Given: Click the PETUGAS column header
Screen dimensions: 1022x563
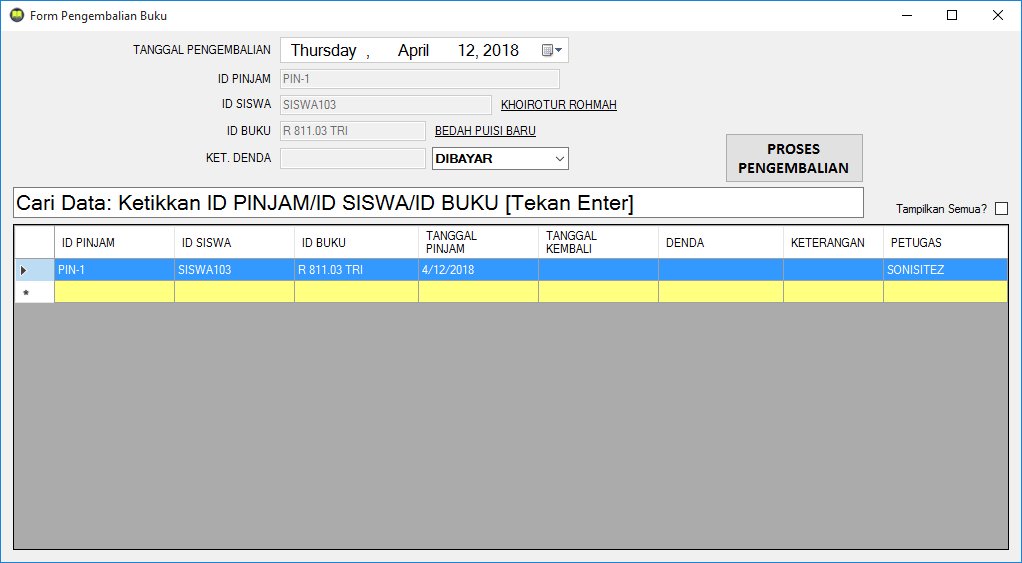Looking at the screenshot, I should (x=944, y=242).
